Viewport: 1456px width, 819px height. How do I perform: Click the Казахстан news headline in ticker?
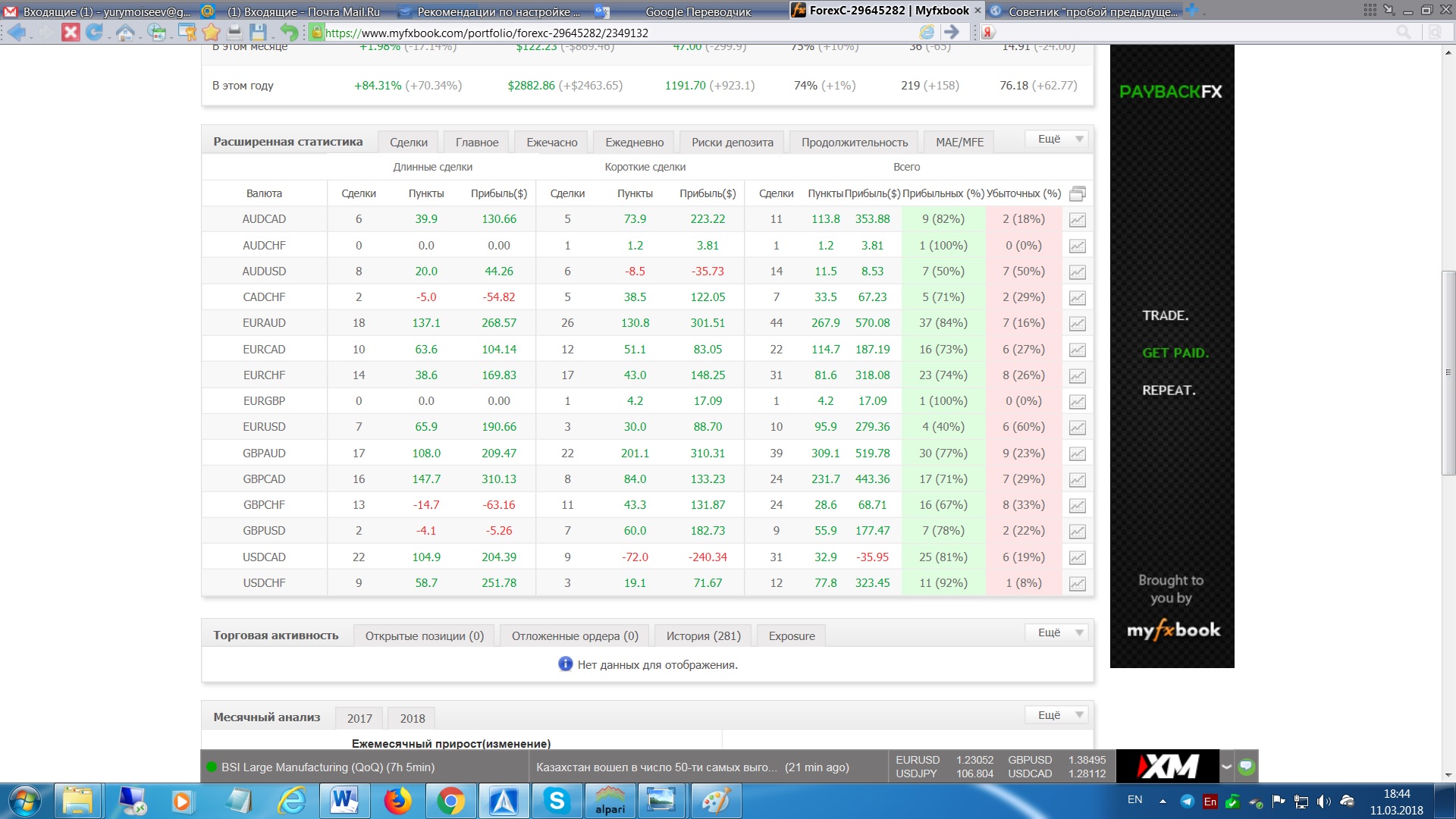[x=657, y=767]
